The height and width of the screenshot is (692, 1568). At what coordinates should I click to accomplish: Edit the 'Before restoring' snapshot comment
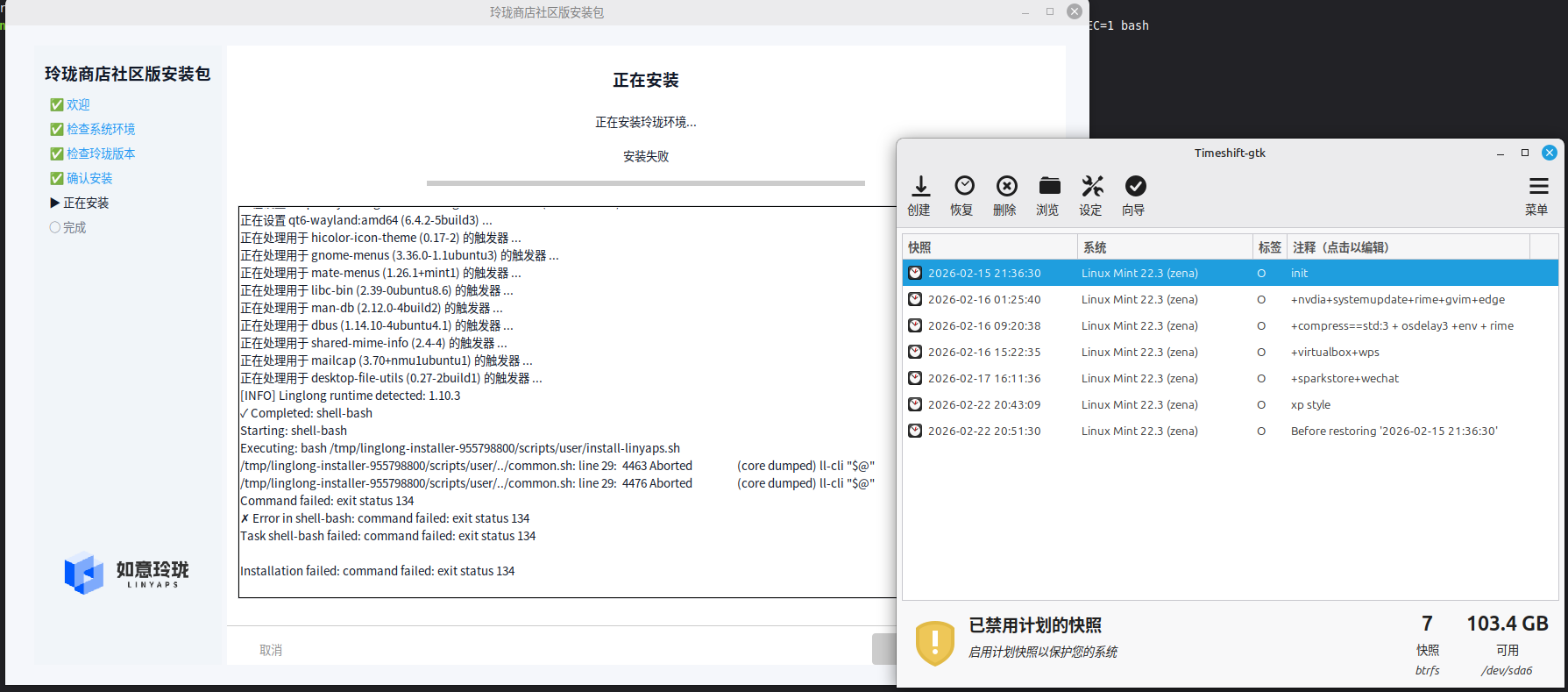point(1394,431)
